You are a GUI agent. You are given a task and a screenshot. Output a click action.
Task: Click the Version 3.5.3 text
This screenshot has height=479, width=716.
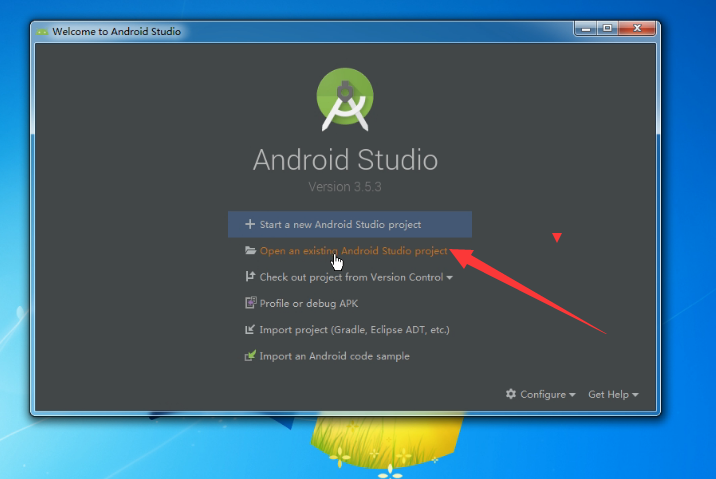tap(345, 187)
